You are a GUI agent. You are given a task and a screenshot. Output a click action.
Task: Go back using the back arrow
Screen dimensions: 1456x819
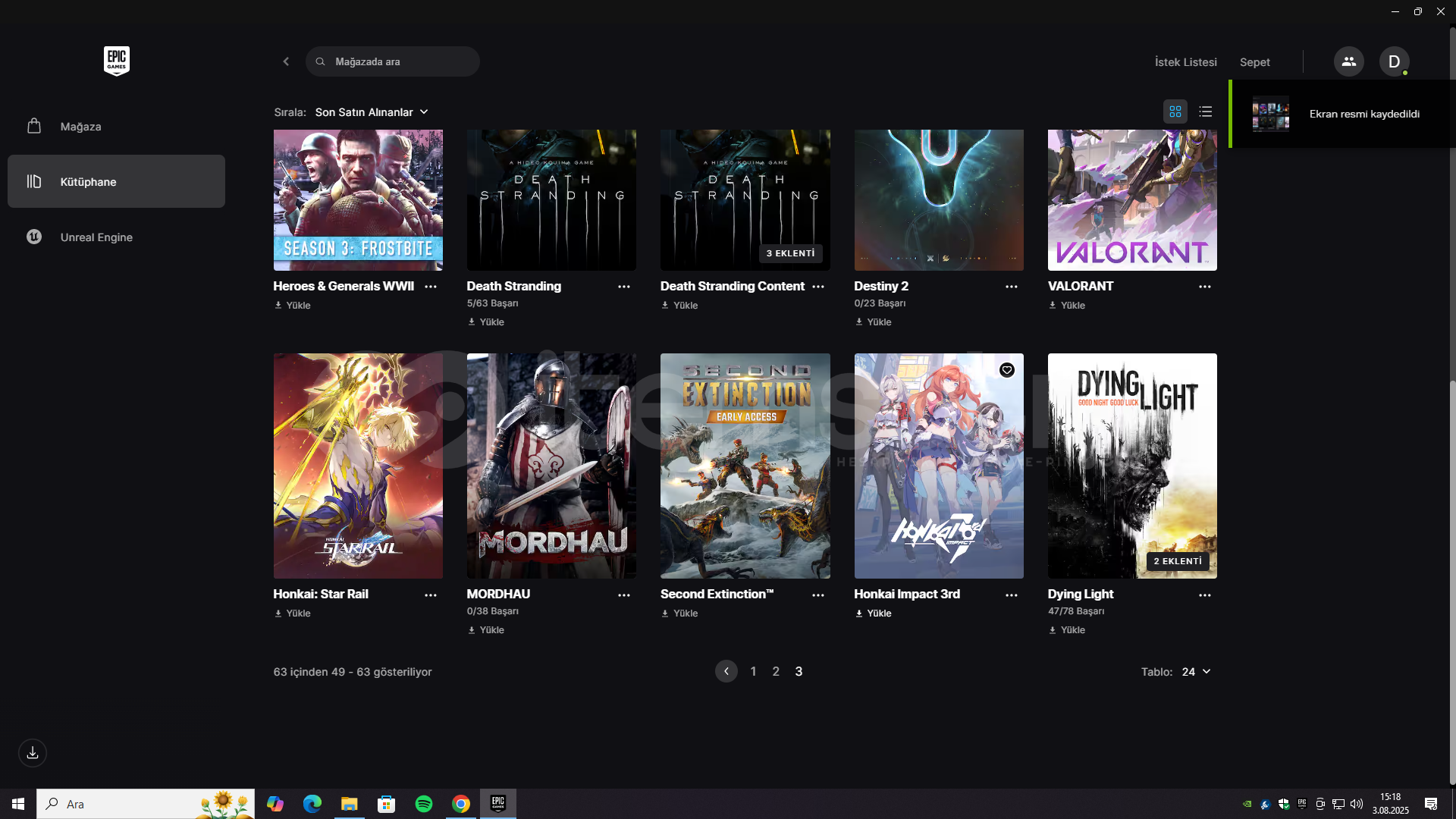286,61
